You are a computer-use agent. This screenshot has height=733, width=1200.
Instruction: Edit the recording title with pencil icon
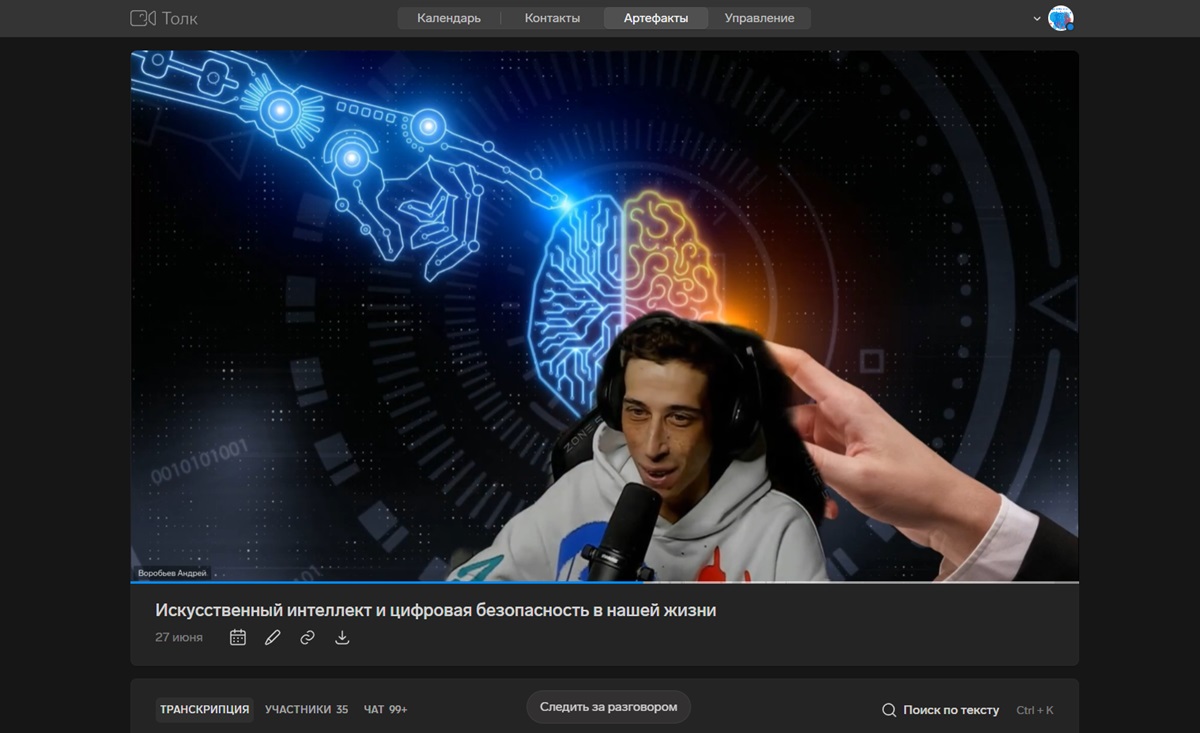(x=273, y=637)
